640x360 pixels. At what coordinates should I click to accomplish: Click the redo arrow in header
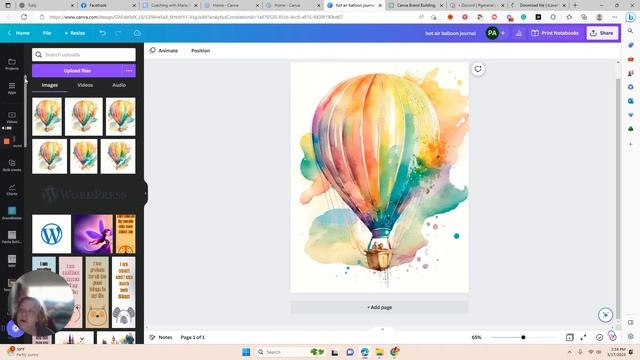tap(118, 33)
